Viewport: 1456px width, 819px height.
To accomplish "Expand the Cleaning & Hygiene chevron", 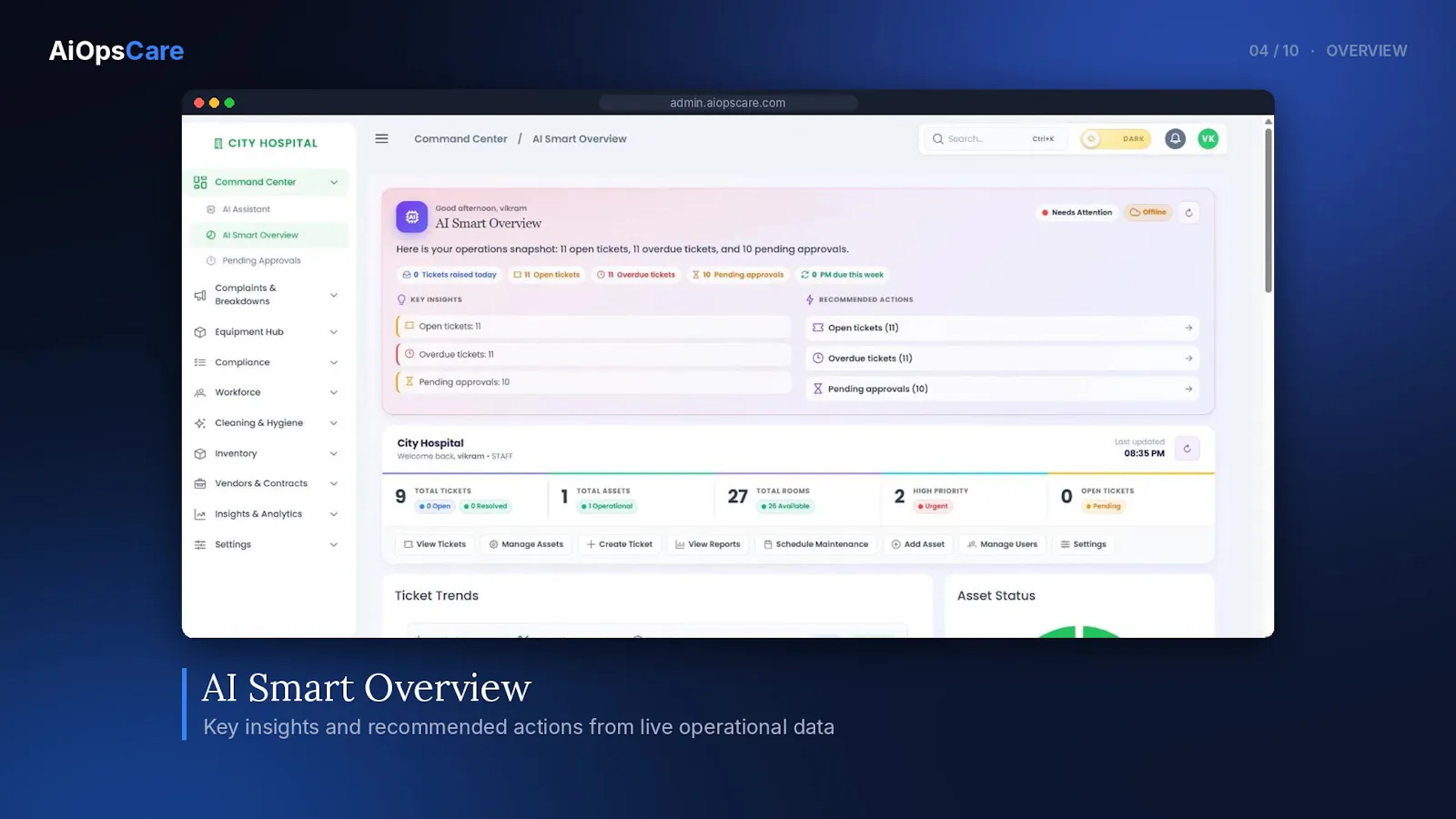I will 334,423.
